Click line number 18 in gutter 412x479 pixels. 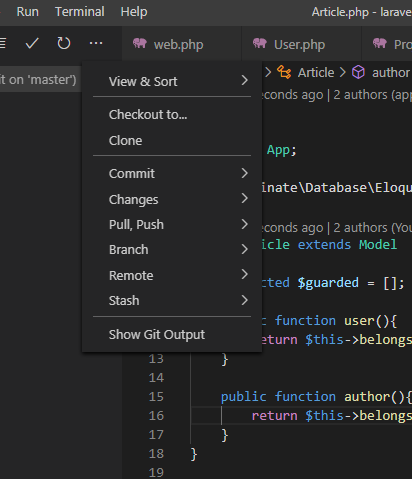tap(156, 454)
